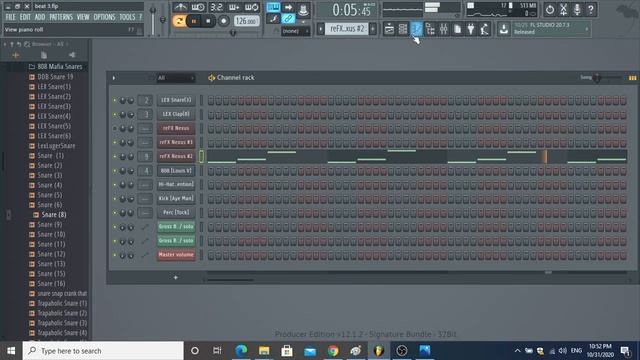Show the channel rack view icon
640x360 pixels.
click(403, 29)
